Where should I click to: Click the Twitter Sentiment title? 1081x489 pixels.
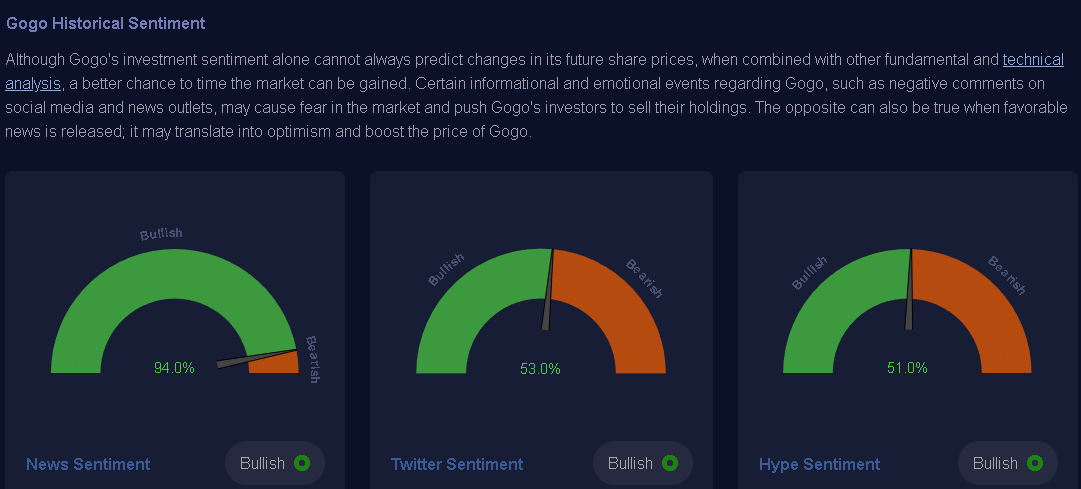tap(457, 464)
